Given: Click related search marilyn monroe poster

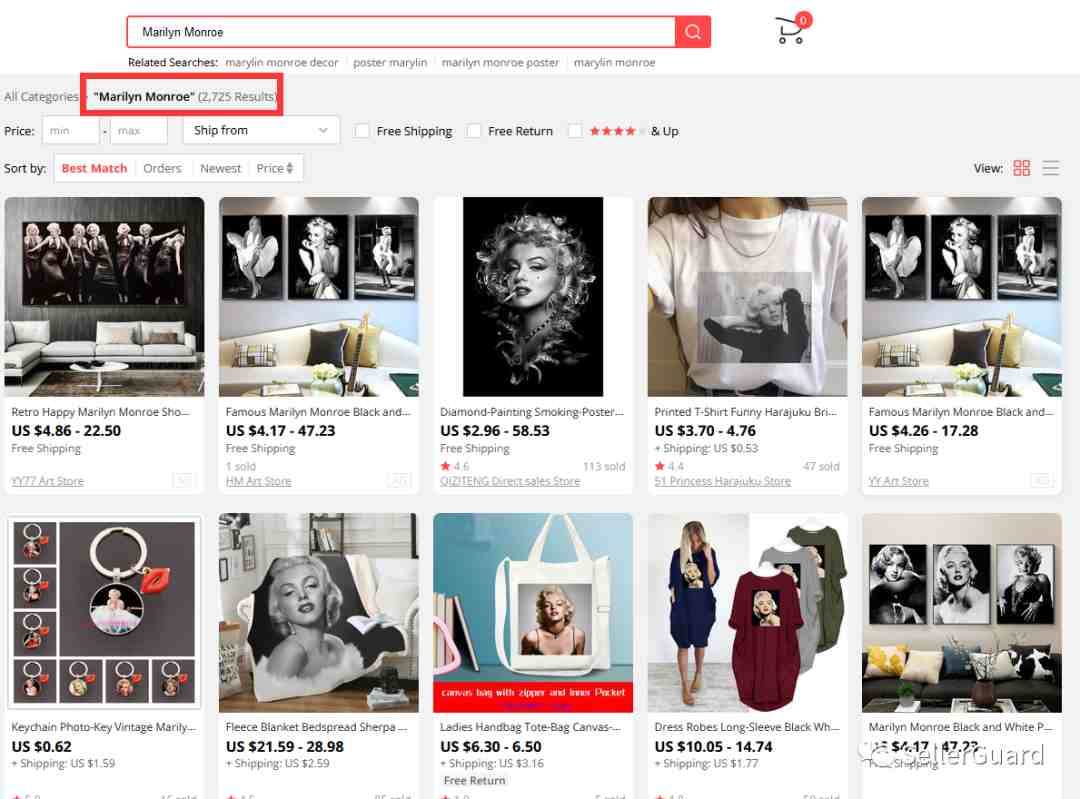Looking at the screenshot, I should [500, 63].
